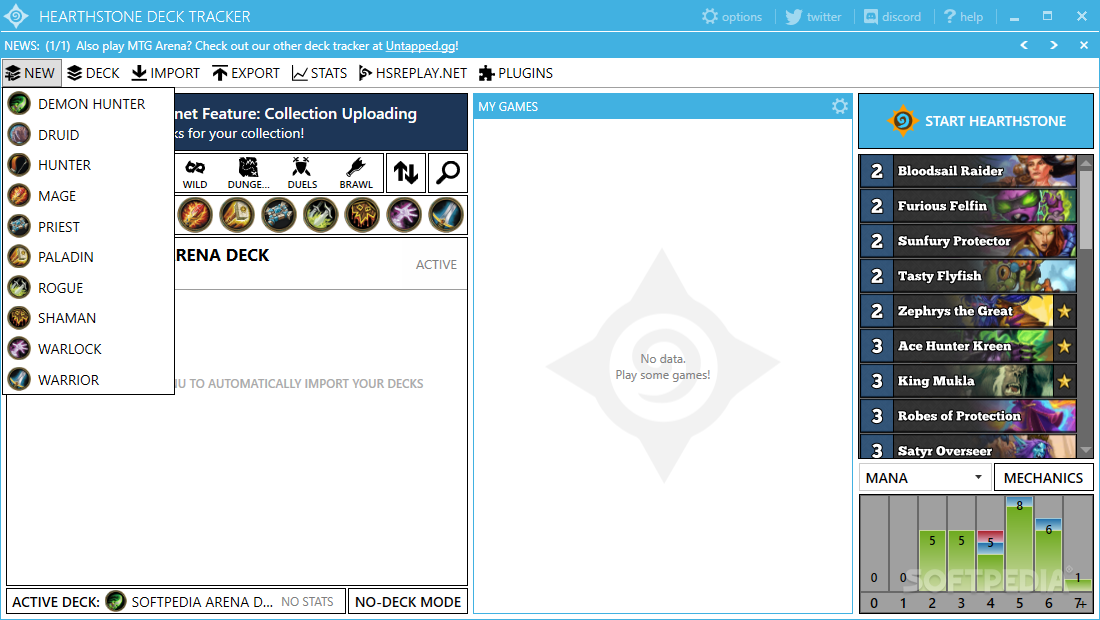Click active deck Softpedia Arena D... label
This screenshot has width=1100, height=620.
202,602
